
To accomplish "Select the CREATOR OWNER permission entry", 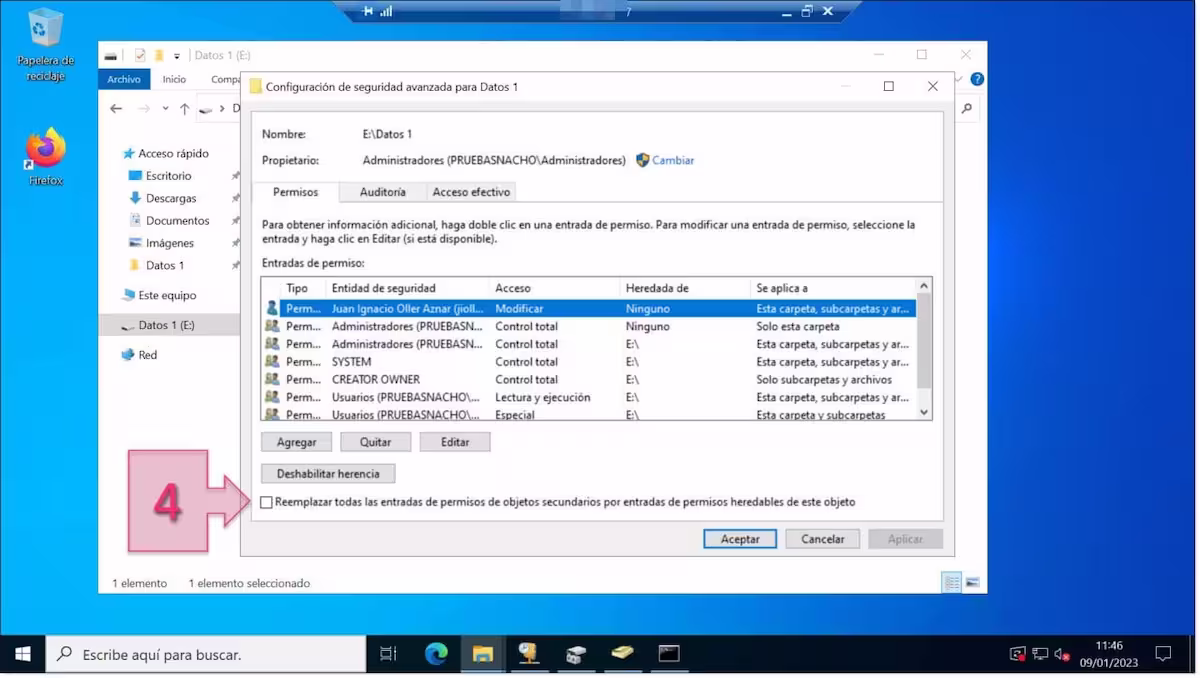I will pyautogui.click(x=588, y=380).
